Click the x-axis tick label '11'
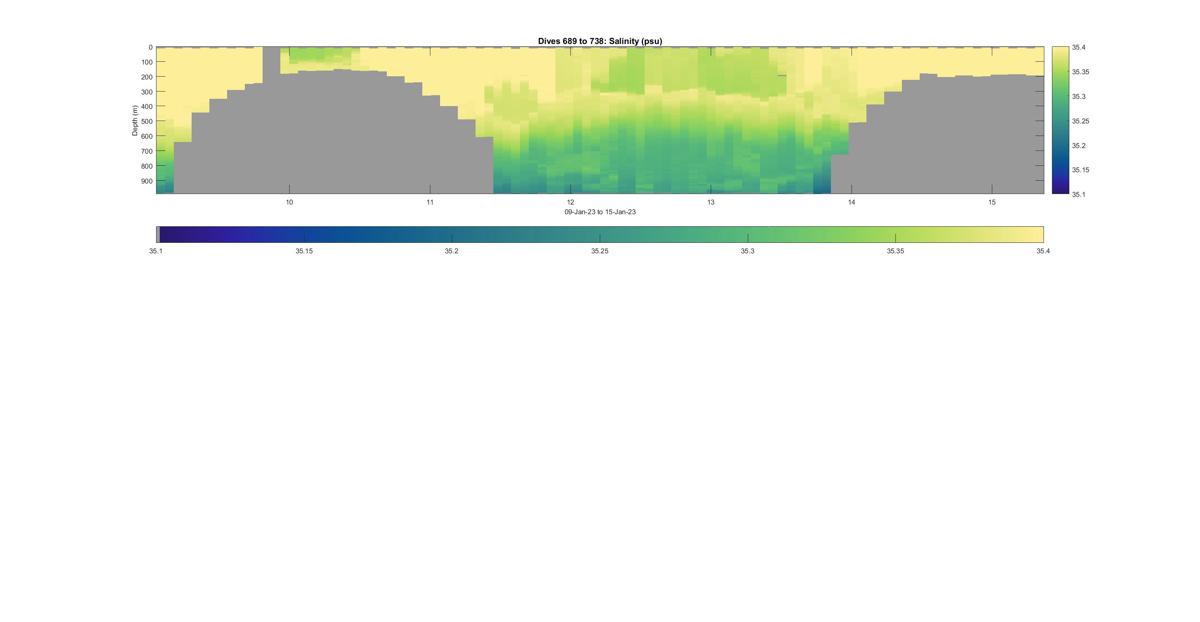 tap(430, 202)
